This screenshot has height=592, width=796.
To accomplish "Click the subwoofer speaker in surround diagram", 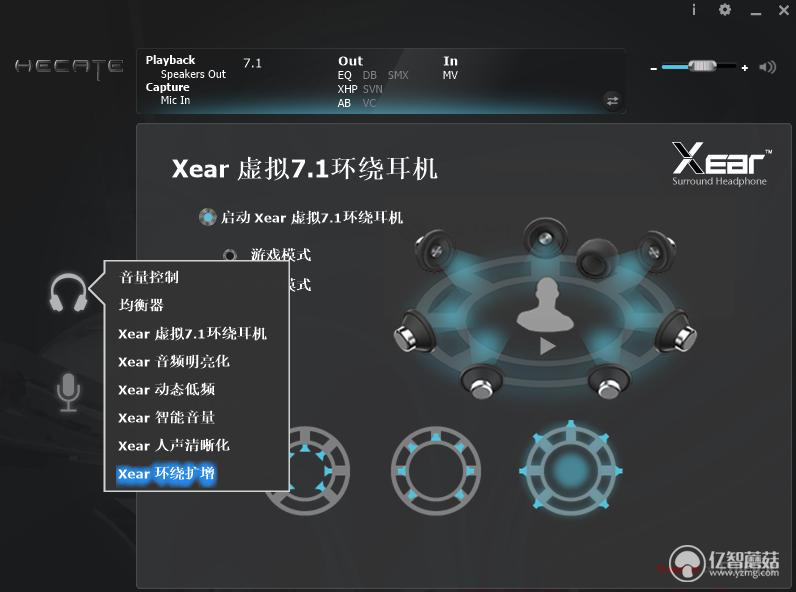I will coord(597,259).
